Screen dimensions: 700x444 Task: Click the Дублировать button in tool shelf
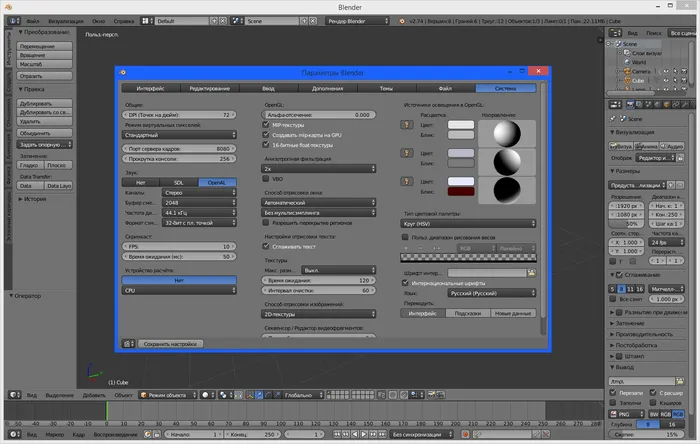(x=44, y=104)
